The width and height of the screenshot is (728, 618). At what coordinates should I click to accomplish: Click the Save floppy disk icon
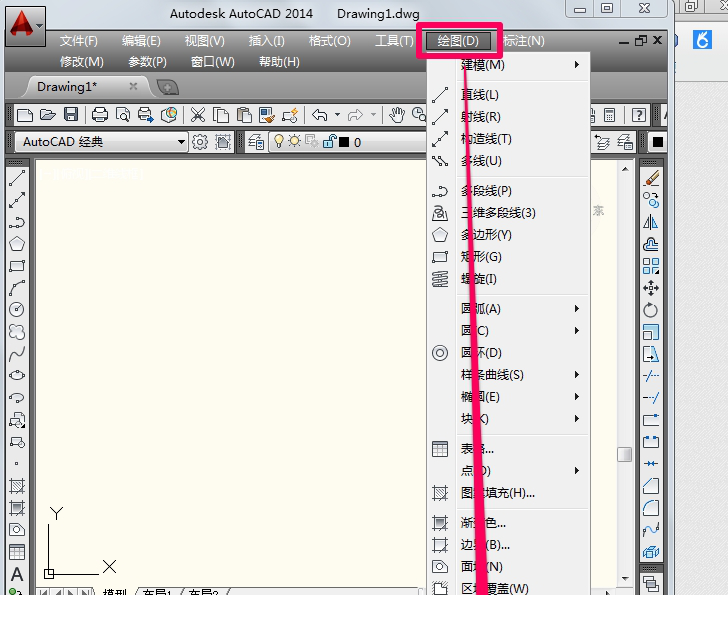tap(71, 115)
